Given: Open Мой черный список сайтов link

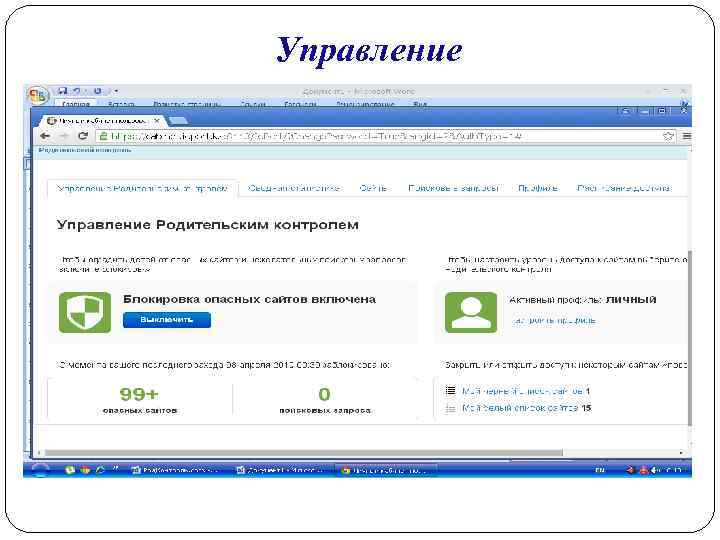Looking at the screenshot, I should (x=522, y=391).
